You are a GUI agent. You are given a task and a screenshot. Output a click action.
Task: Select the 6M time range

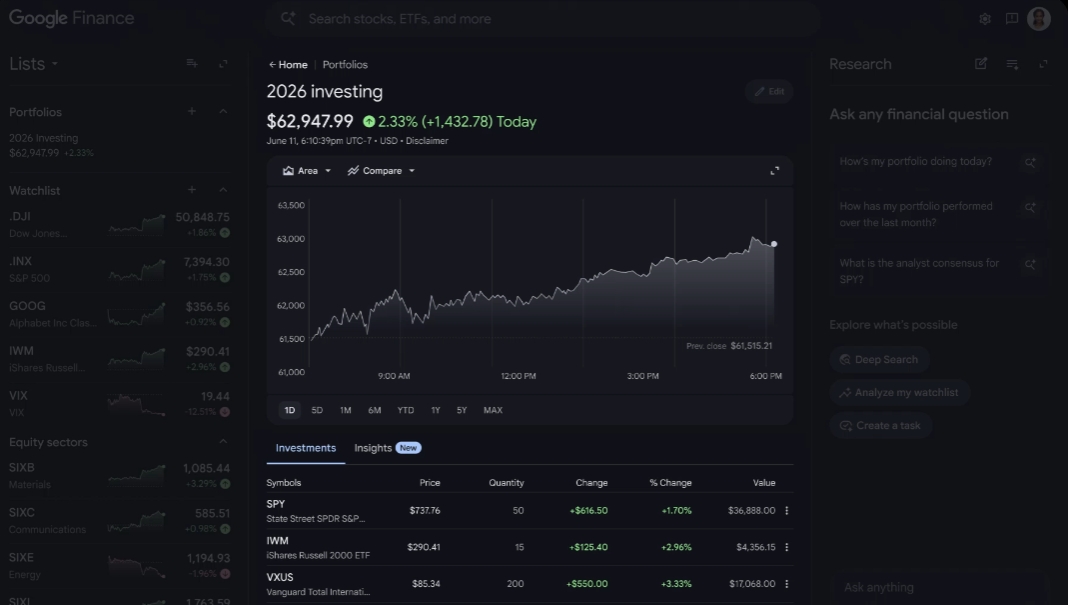pos(375,410)
